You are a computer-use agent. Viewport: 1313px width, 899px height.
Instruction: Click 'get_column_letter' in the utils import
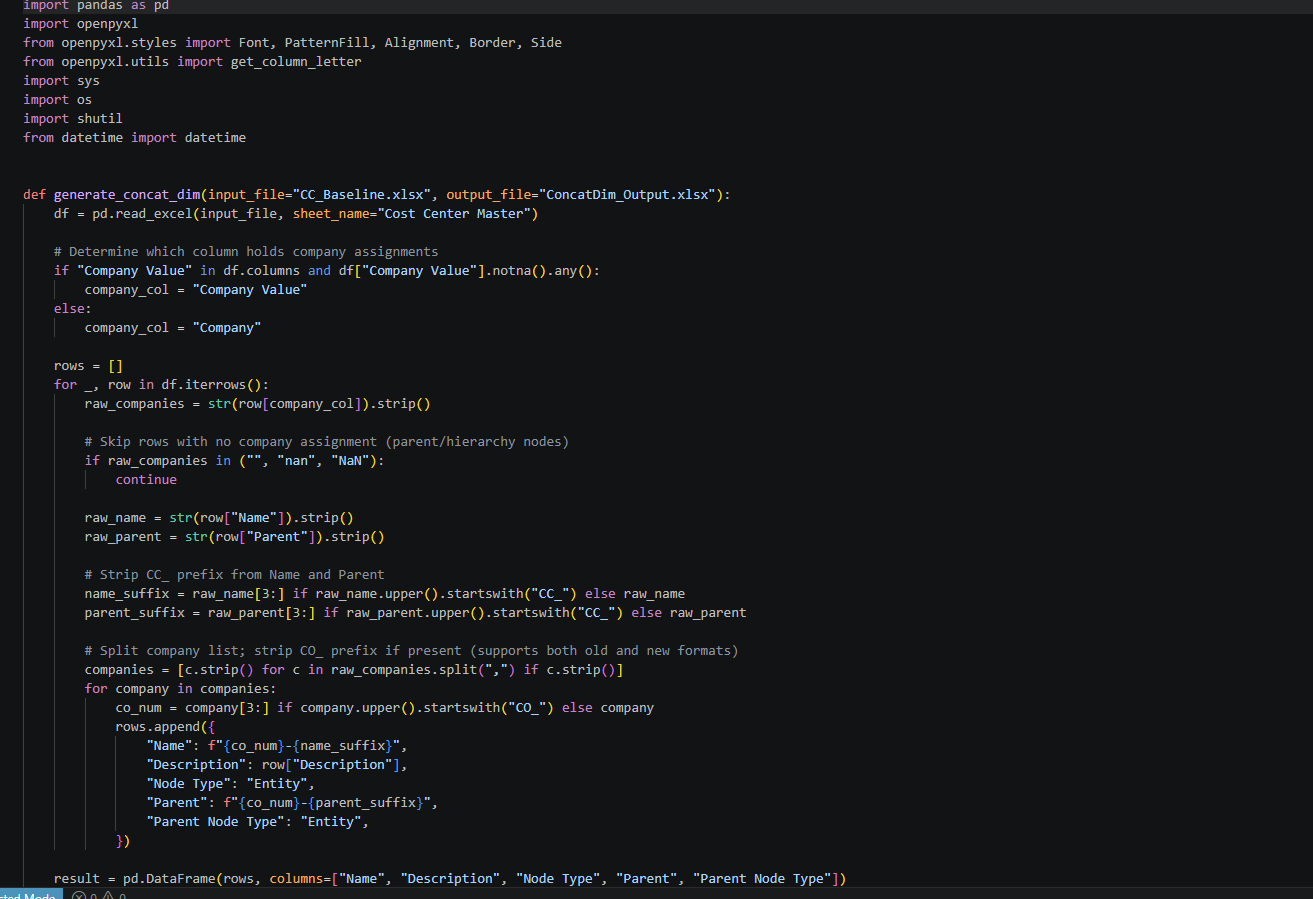[x=296, y=62]
